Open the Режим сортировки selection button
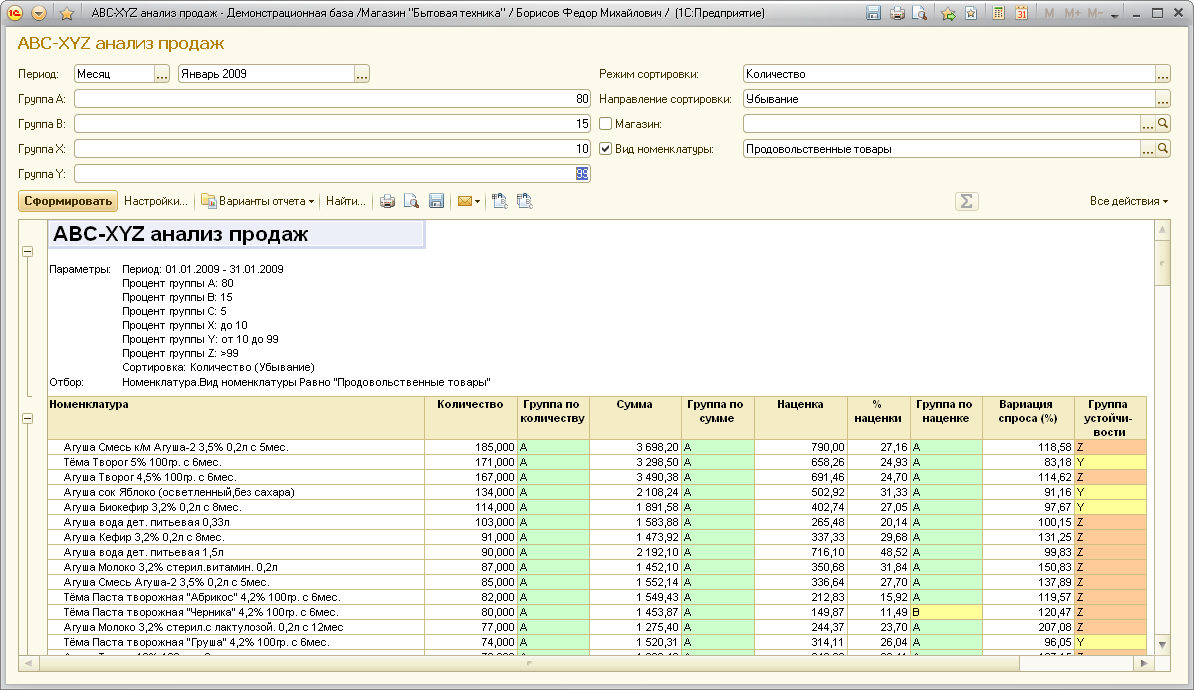1194x690 pixels. pyautogui.click(x=1162, y=74)
